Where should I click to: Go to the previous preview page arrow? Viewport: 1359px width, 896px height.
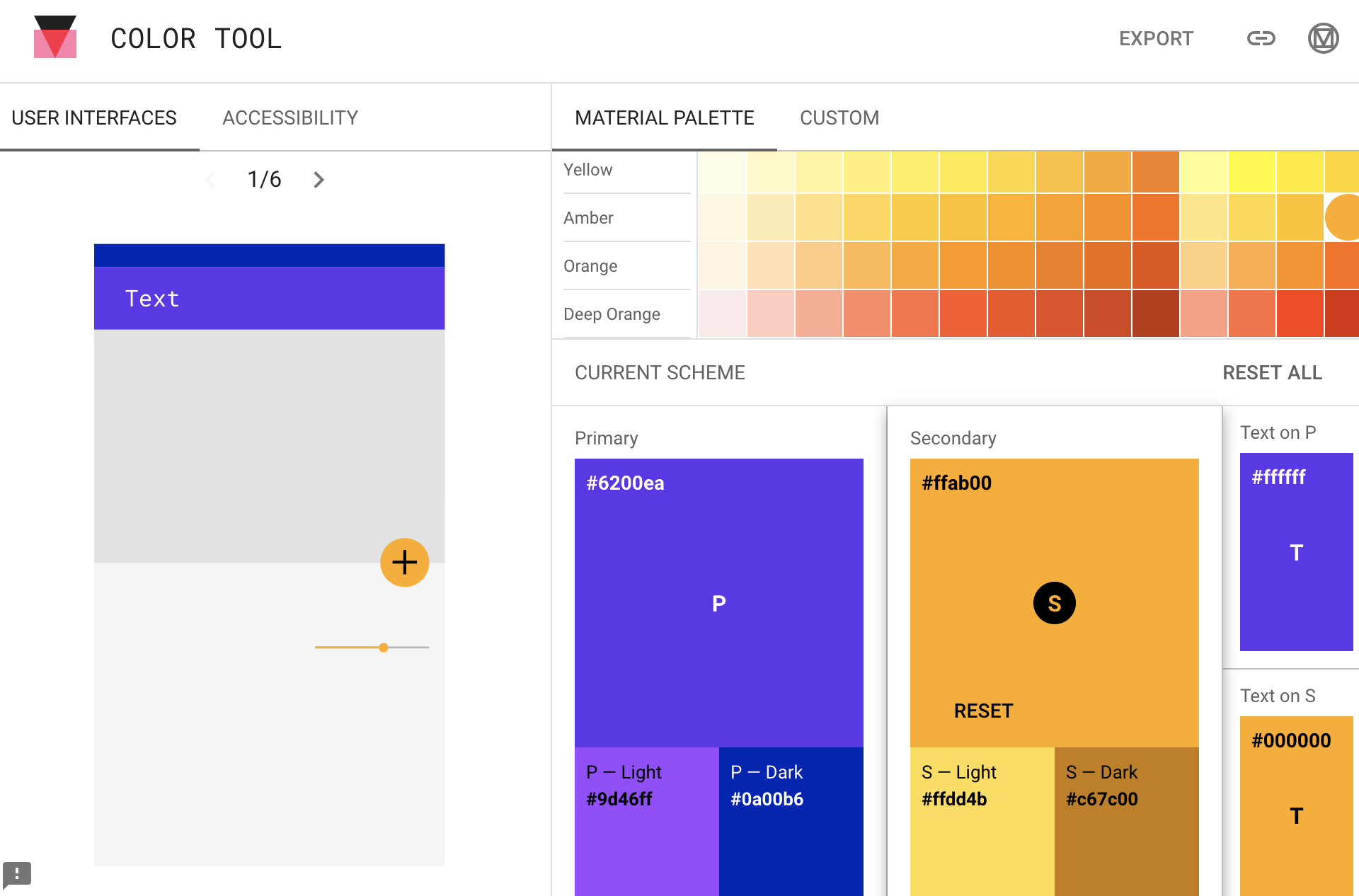210,180
